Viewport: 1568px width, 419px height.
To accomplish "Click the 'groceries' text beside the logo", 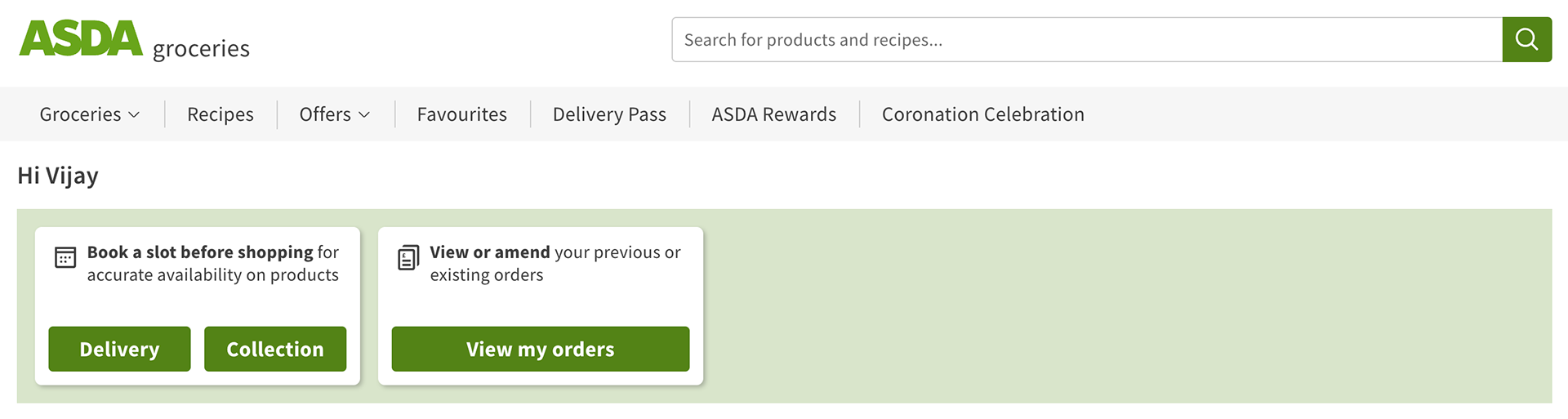I will coord(201,49).
